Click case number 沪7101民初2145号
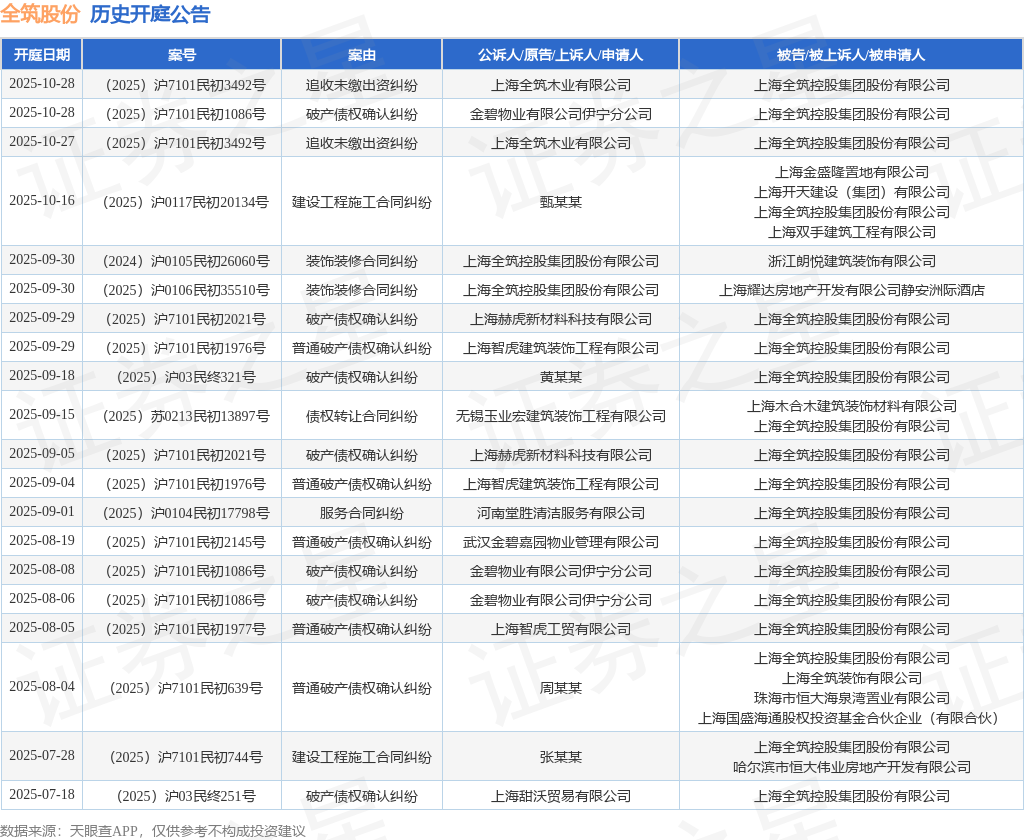This screenshot has height=840, width=1024. [x=186, y=542]
